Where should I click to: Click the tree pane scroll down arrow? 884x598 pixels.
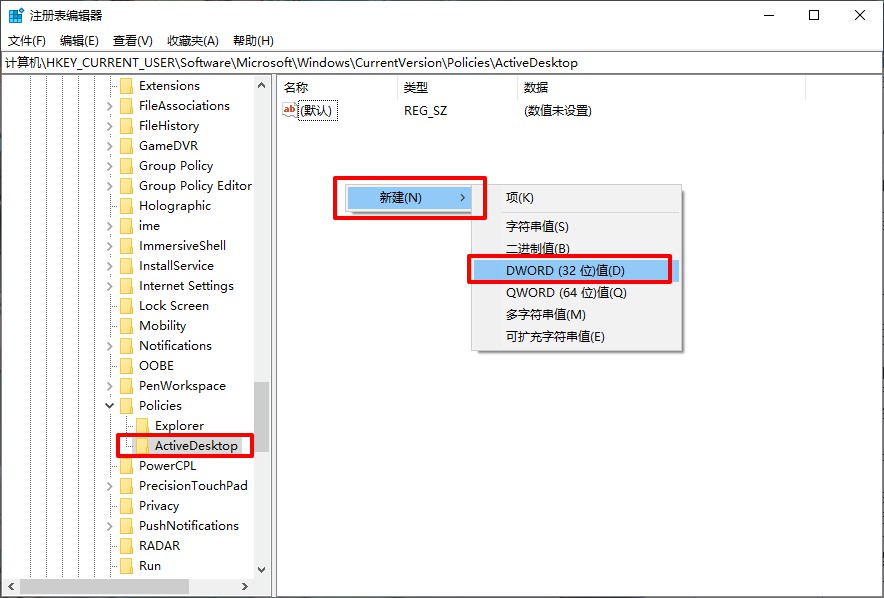[x=262, y=570]
